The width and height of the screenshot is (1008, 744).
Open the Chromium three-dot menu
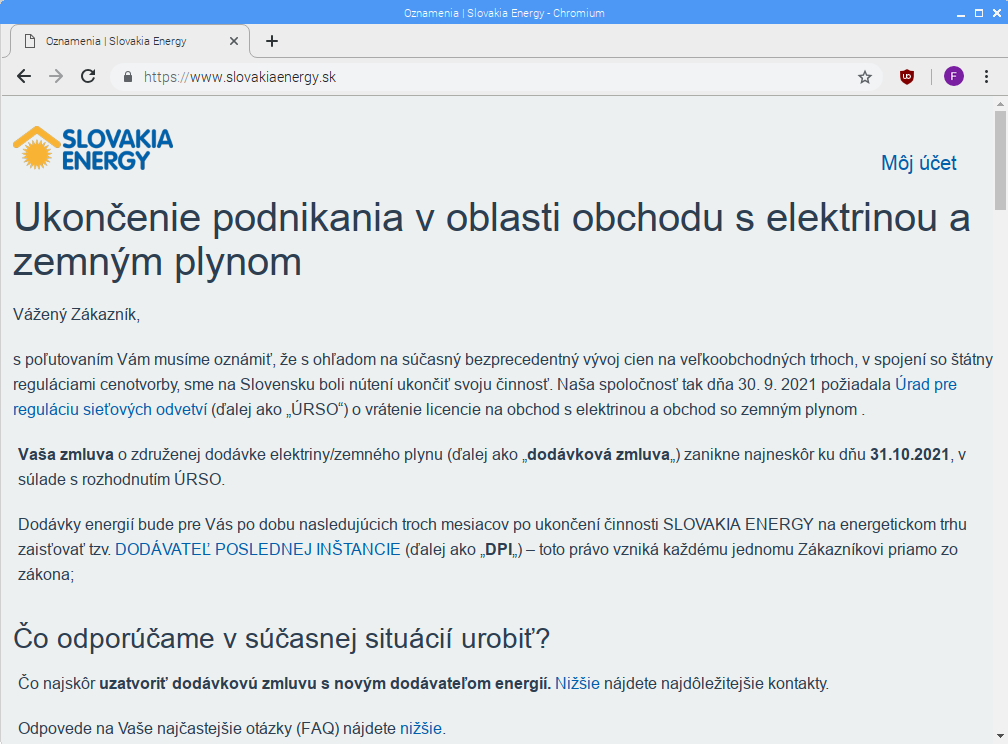[986, 77]
